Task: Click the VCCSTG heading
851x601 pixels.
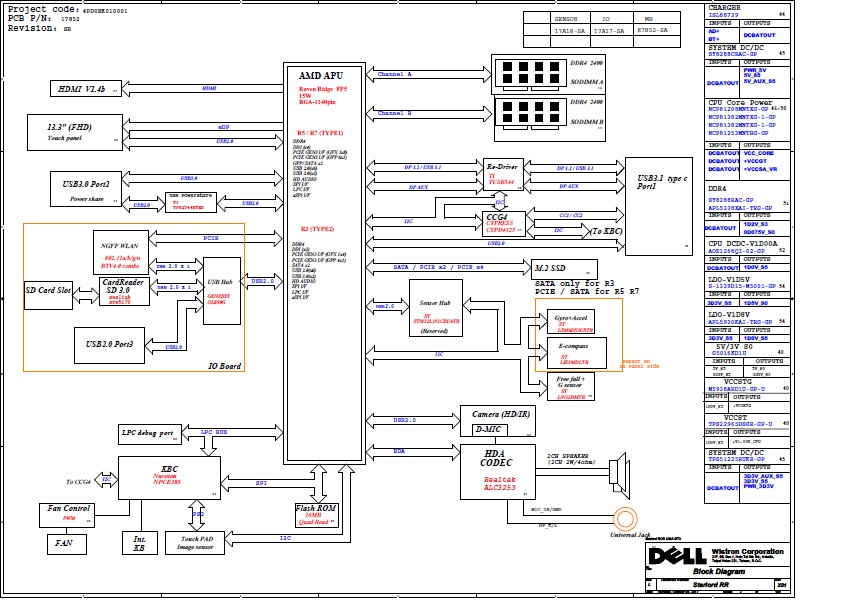Action: pyautogui.click(x=738, y=382)
